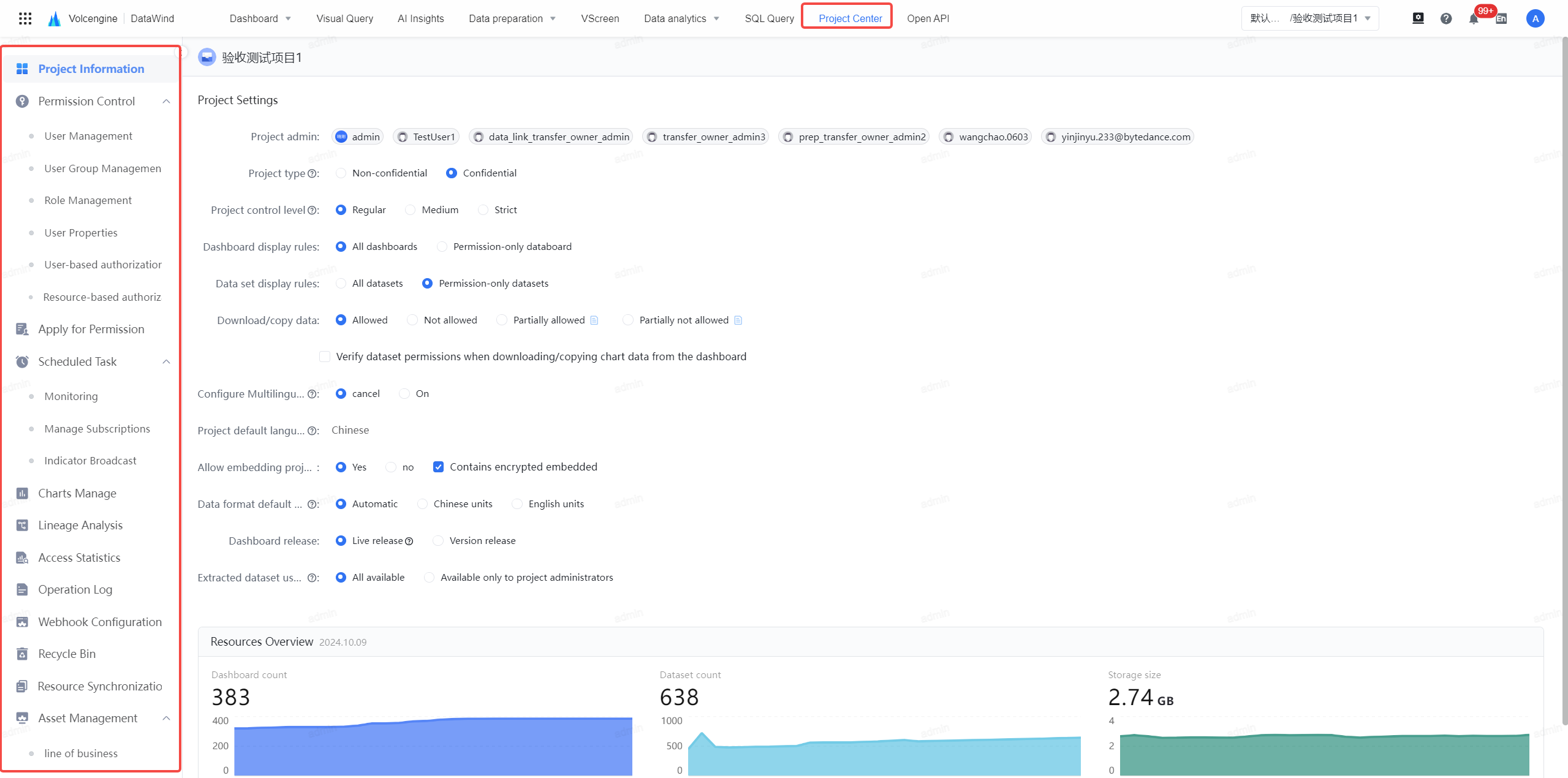Viewport: 1568px width, 778px height.
Task: Open the Data preparation dropdown
Action: coord(513,18)
